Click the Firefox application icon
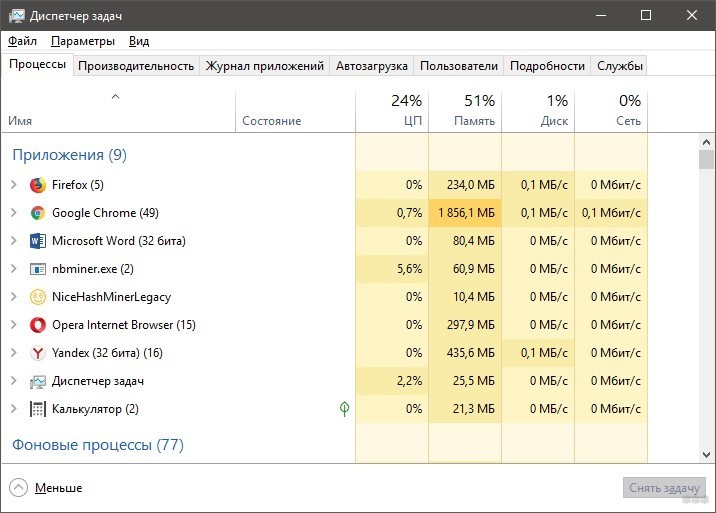The width and height of the screenshot is (716, 513). pyautogui.click(x=38, y=185)
